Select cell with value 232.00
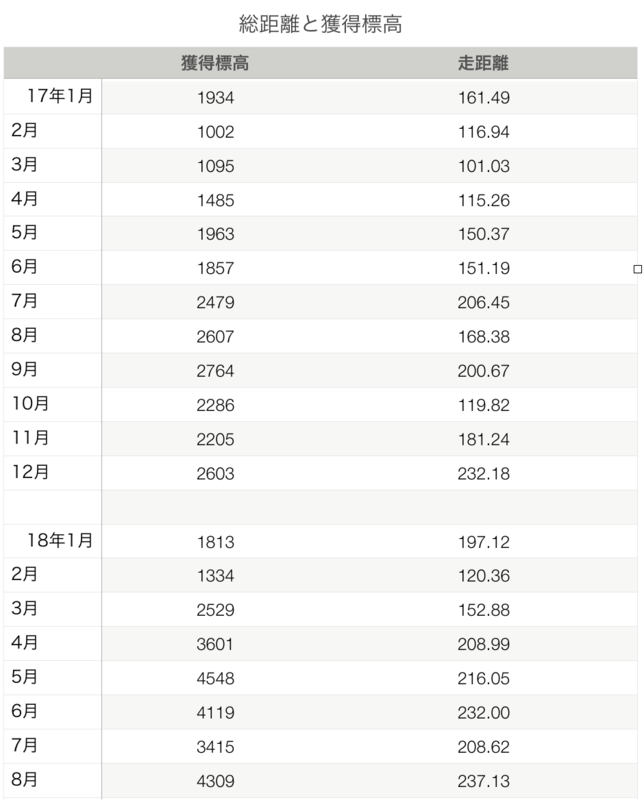The image size is (644, 800). 483,712
